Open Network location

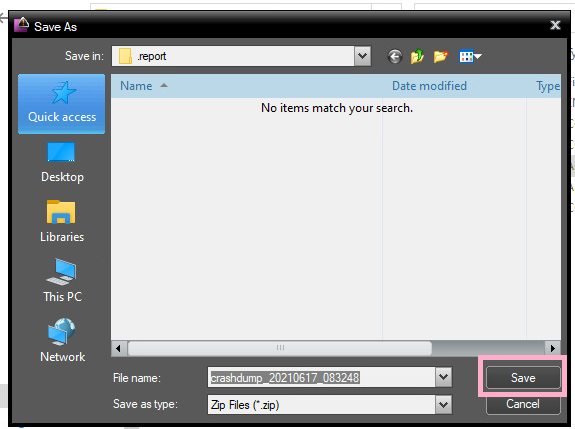click(x=62, y=341)
